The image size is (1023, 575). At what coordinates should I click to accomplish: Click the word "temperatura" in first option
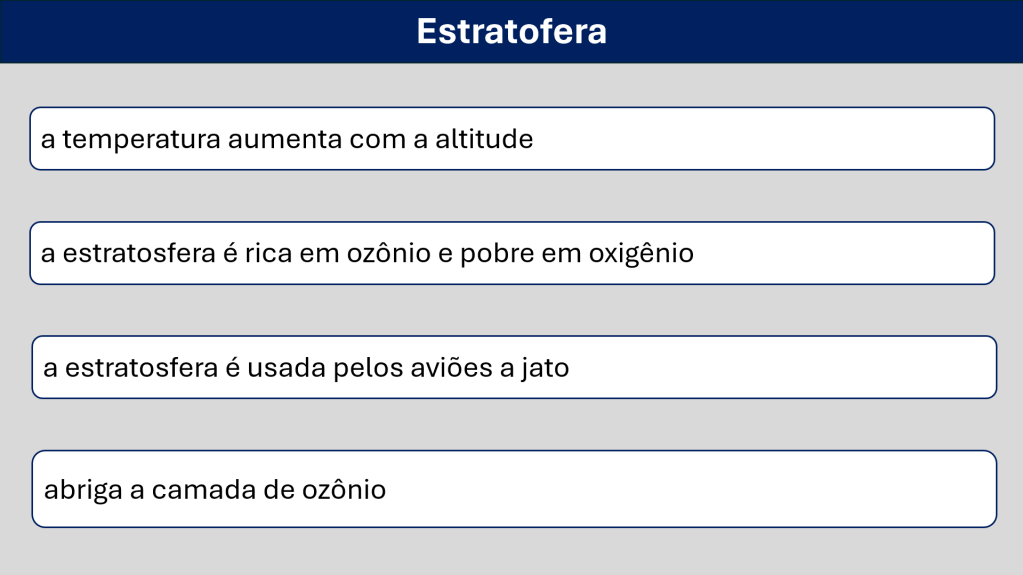pos(141,139)
